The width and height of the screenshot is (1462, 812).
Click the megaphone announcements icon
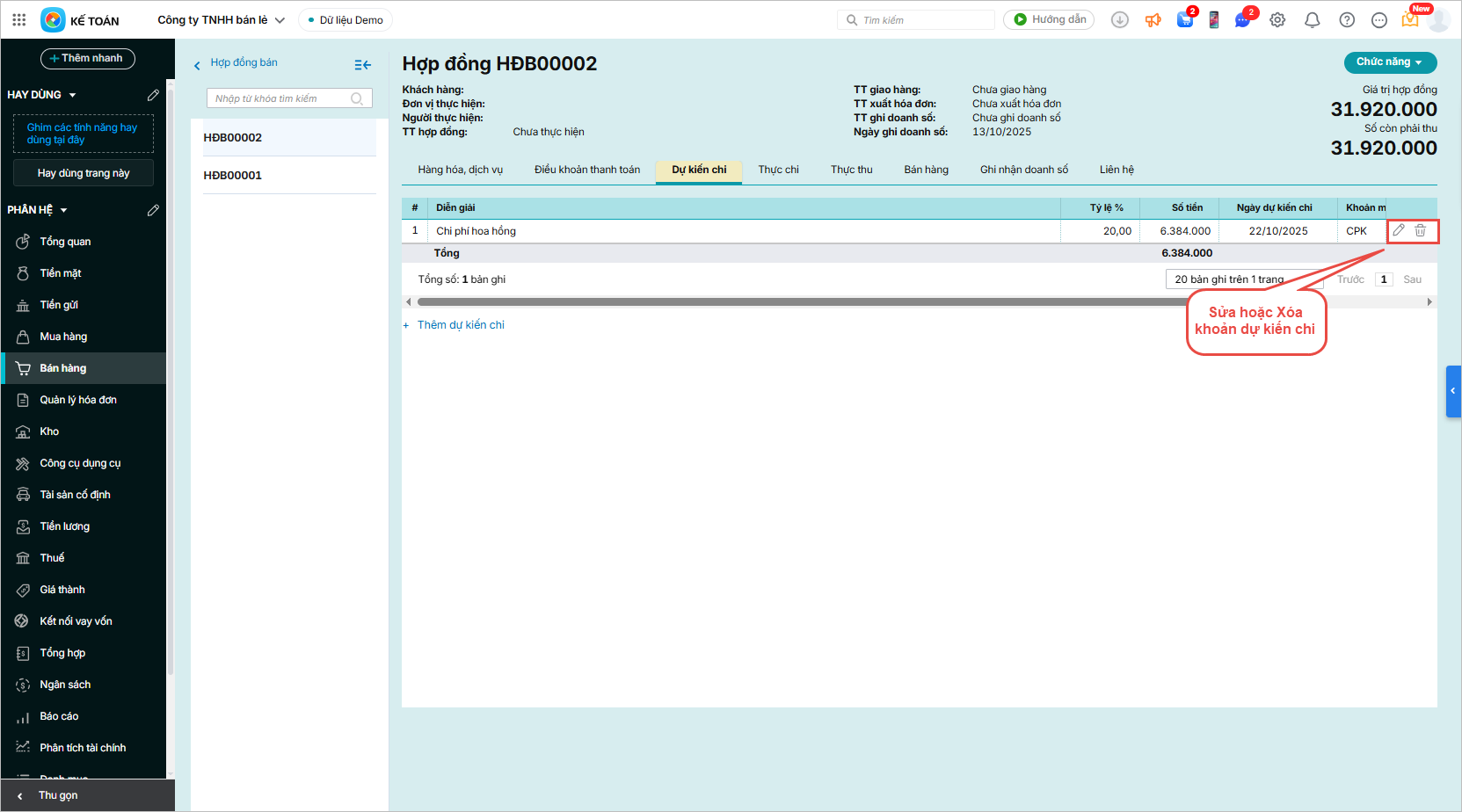(x=1153, y=20)
